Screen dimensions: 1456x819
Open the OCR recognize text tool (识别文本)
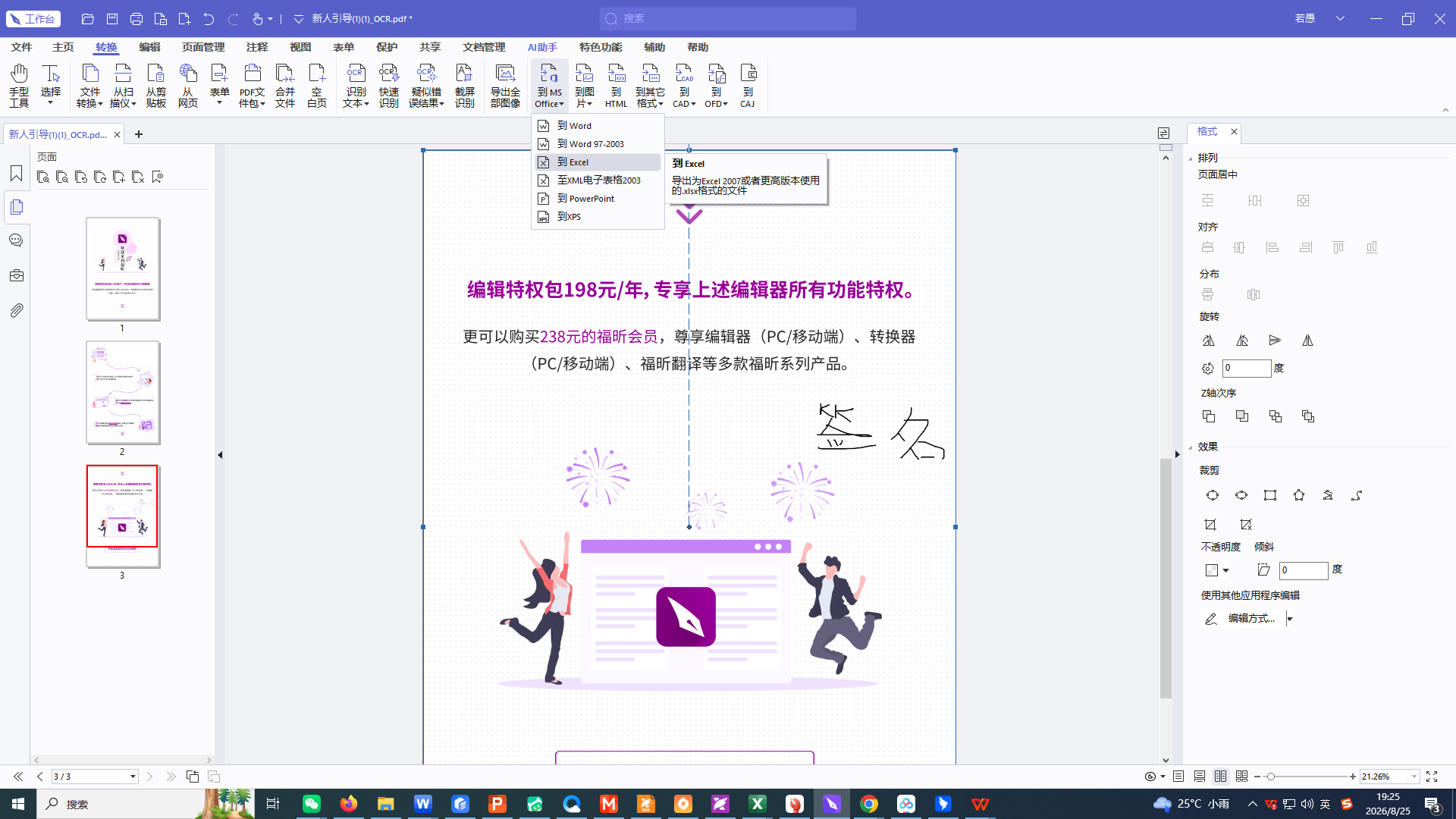356,85
